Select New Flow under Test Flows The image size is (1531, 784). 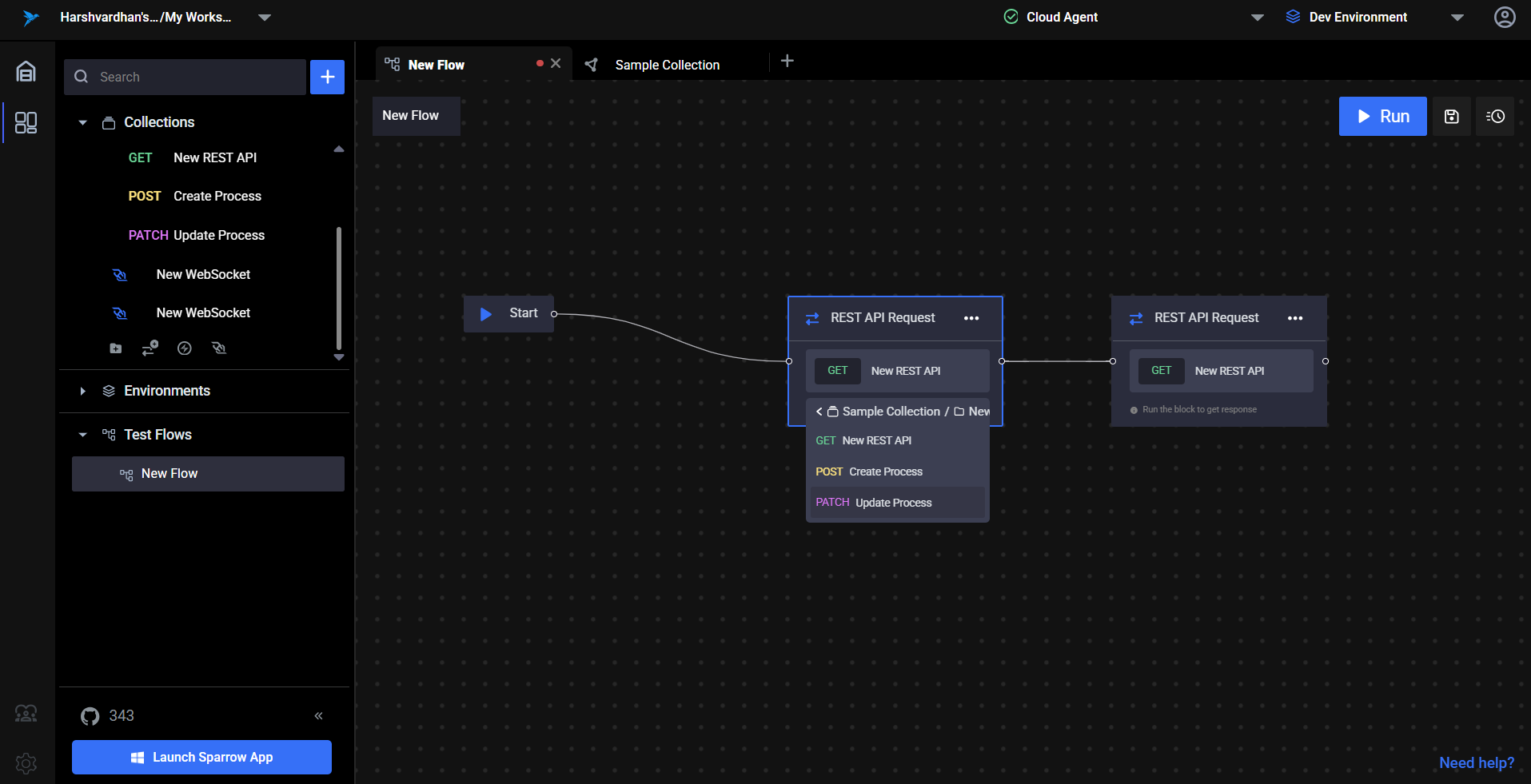[208, 474]
